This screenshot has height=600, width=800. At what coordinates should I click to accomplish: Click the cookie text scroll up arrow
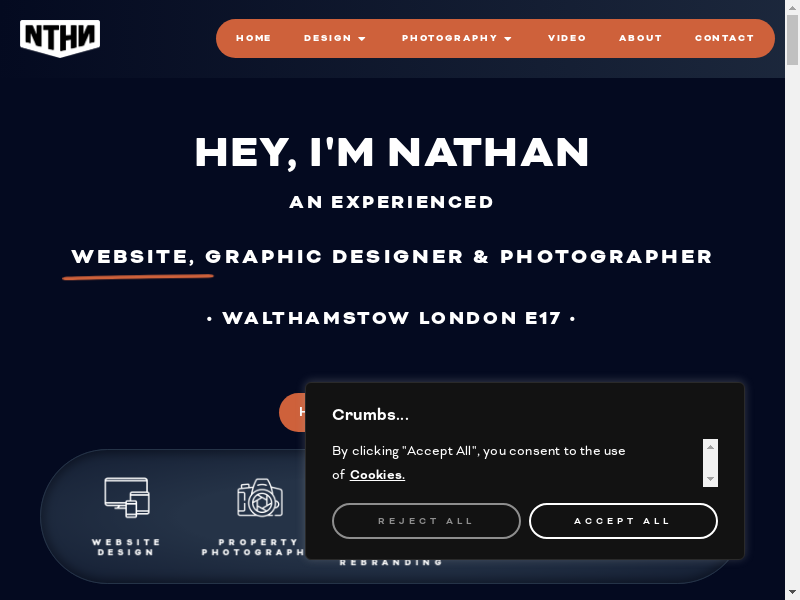pyautogui.click(x=710, y=447)
